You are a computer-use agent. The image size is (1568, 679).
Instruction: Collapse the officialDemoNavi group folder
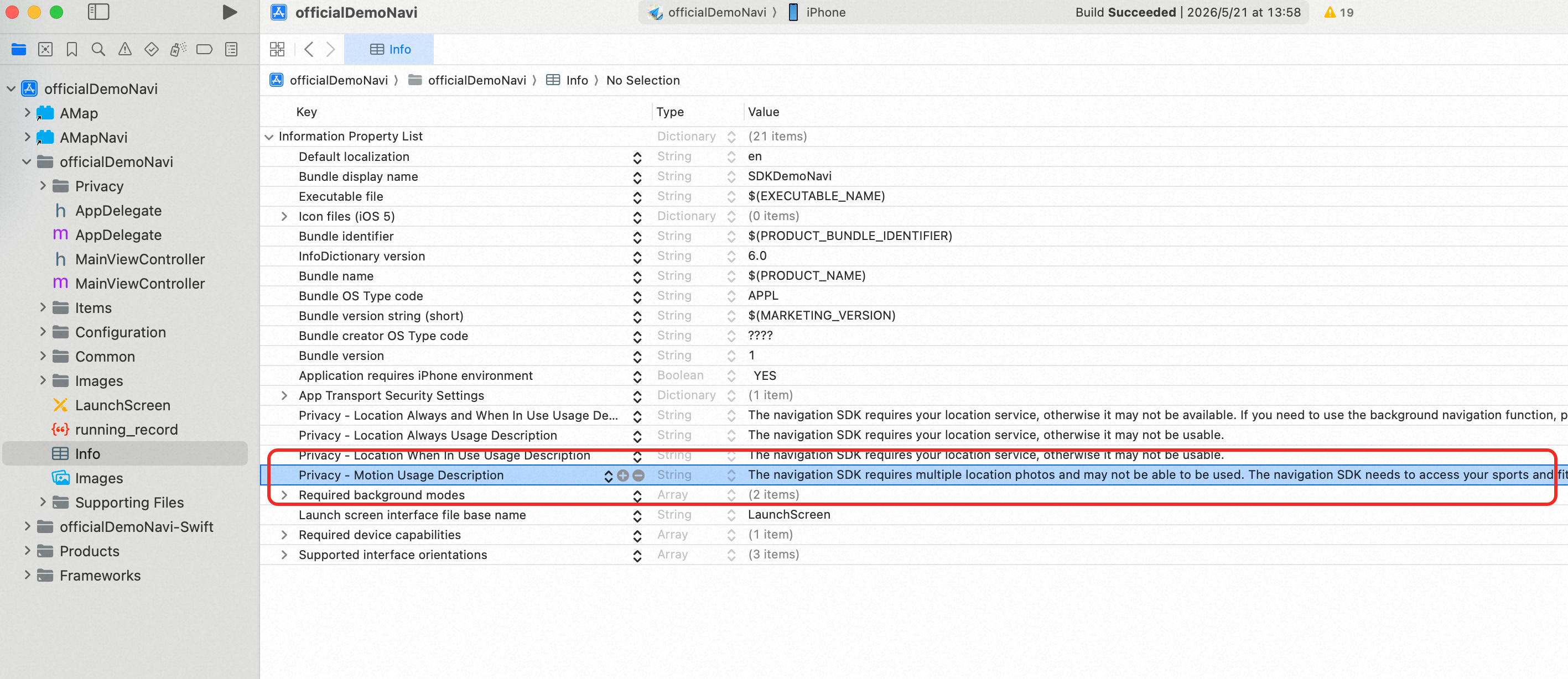[x=27, y=162]
